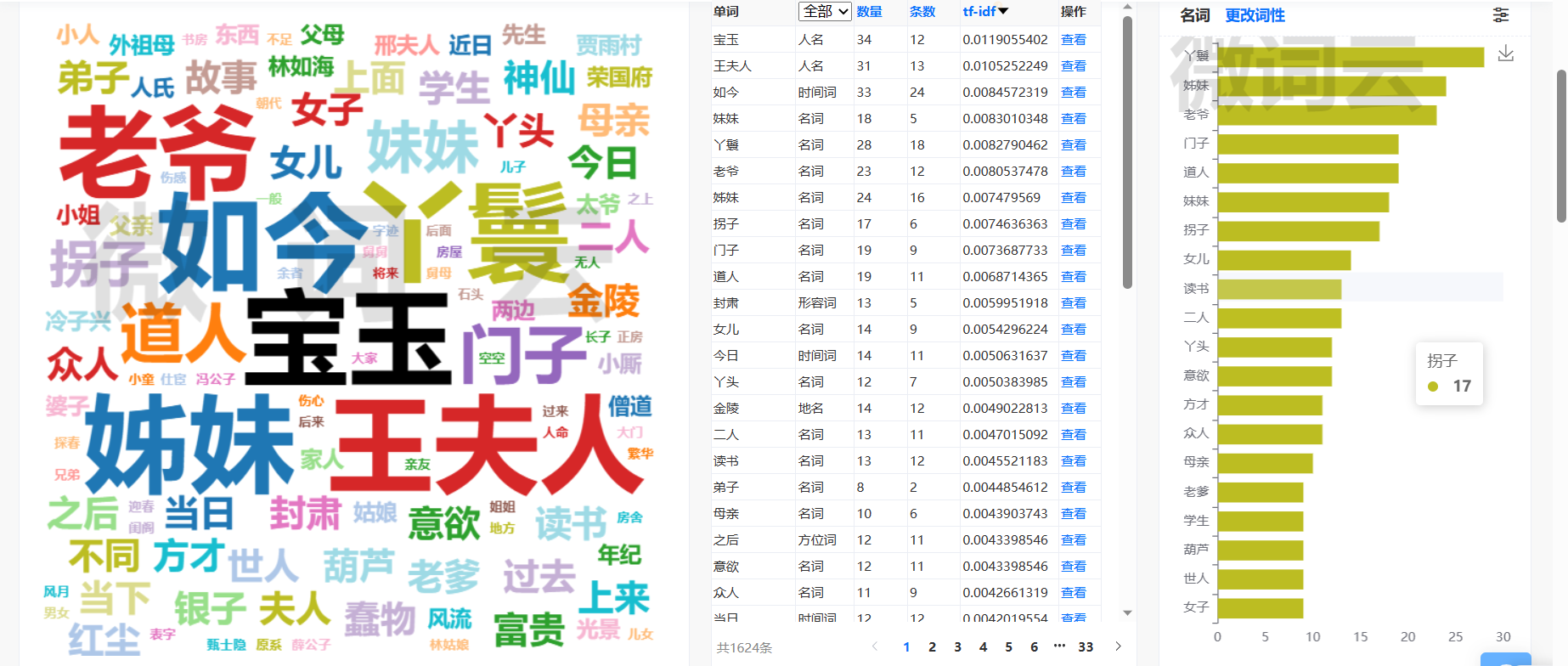Click the 母亲 bar in chart
This screenshot has width=1568, height=666.
point(1265,463)
